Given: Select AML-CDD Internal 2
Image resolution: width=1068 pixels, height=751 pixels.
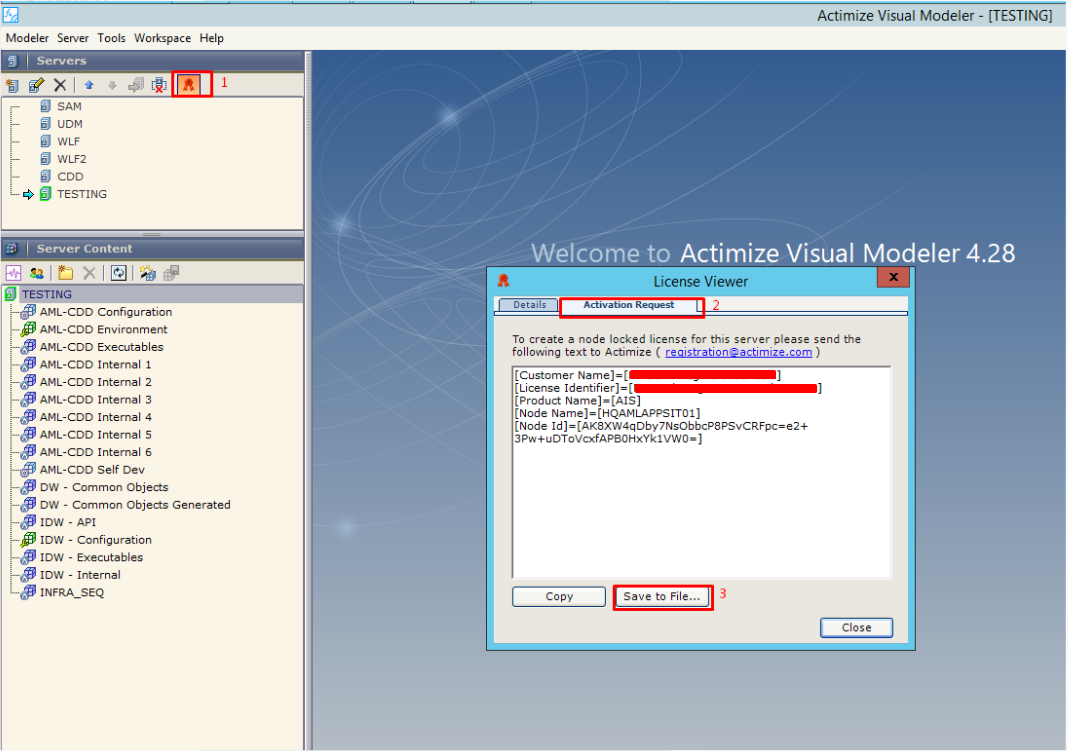Looking at the screenshot, I should click(95, 383).
